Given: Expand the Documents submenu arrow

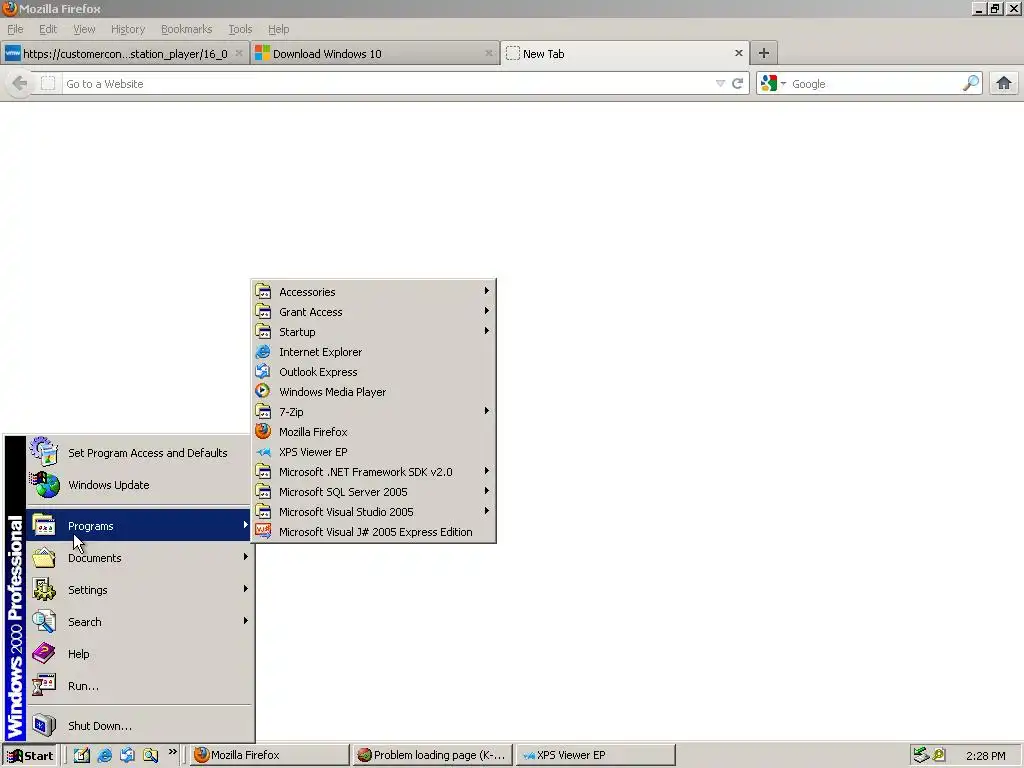Looking at the screenshot, I should 246,556.
